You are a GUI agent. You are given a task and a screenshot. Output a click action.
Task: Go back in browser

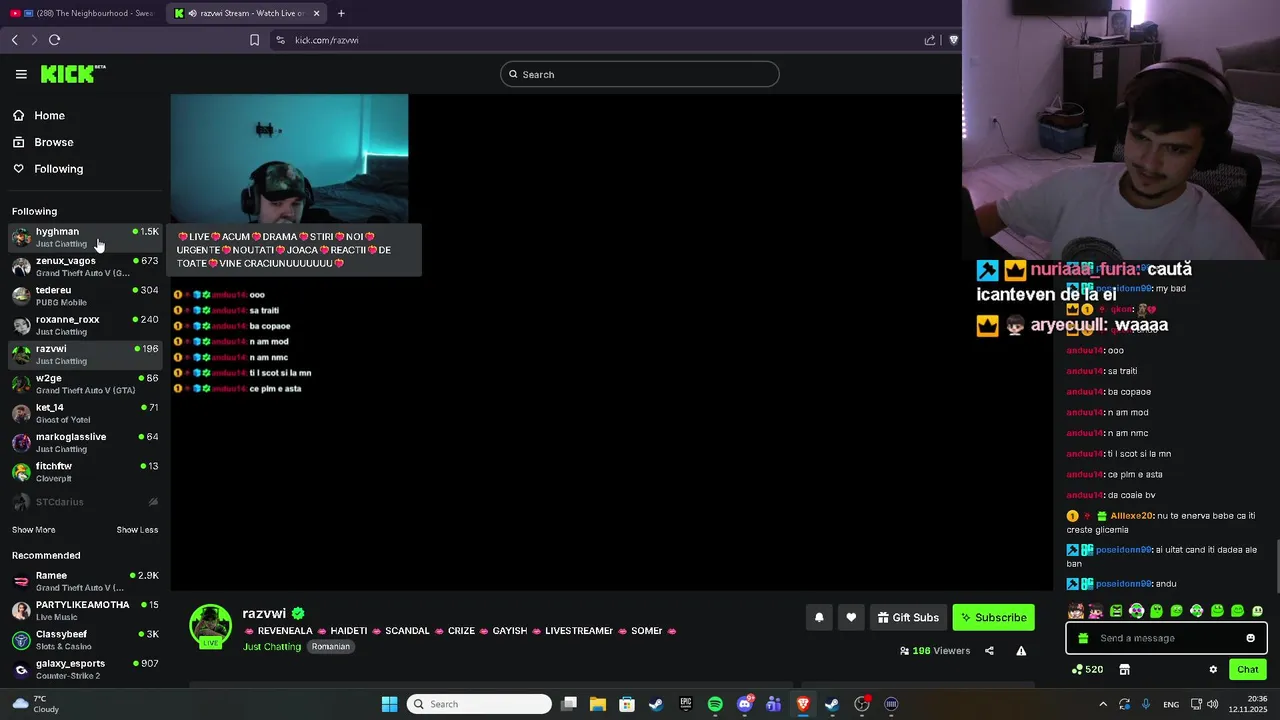[15, 40]
